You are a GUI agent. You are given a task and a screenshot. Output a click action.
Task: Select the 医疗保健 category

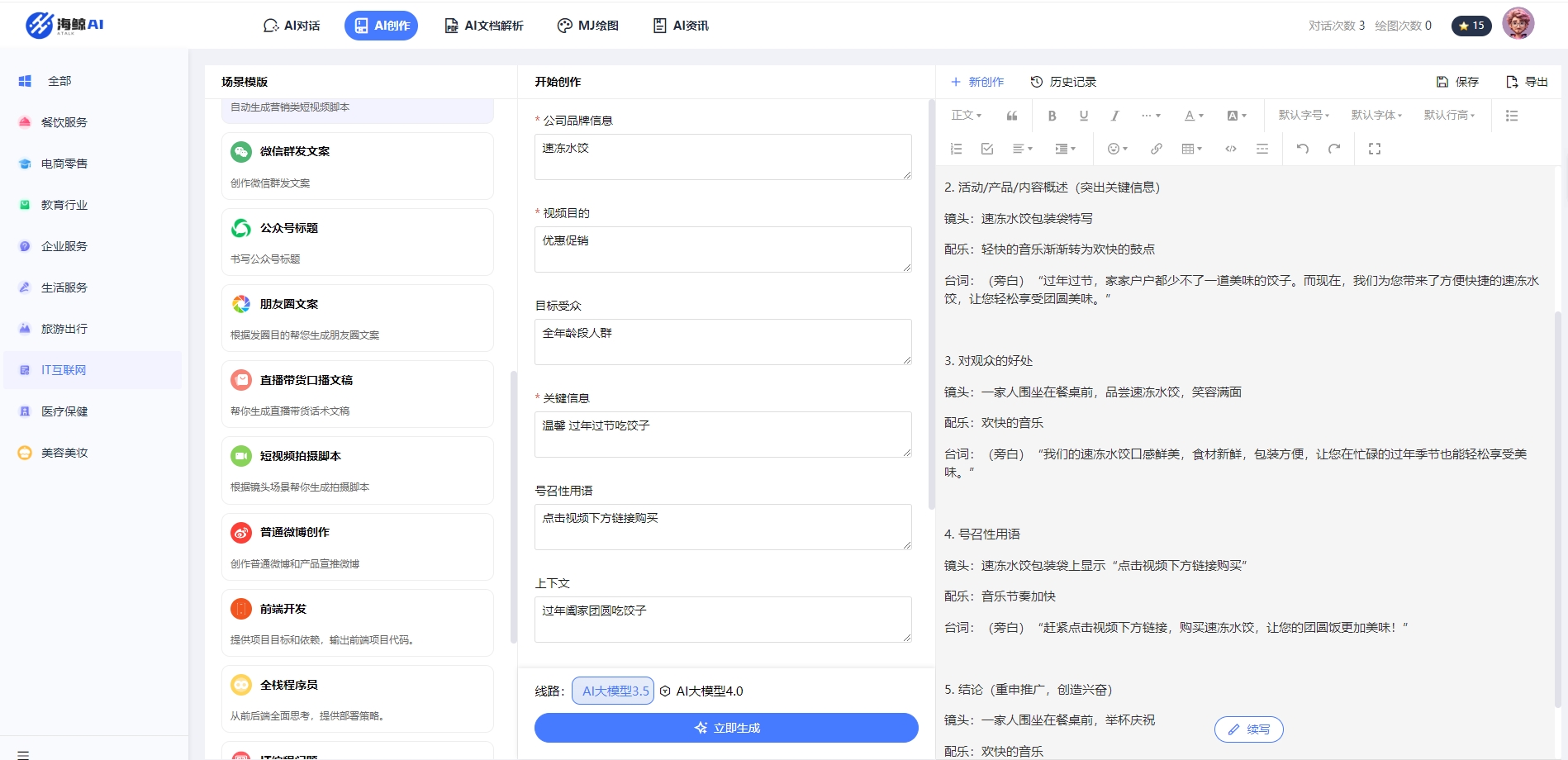click(x=91, y=411)
